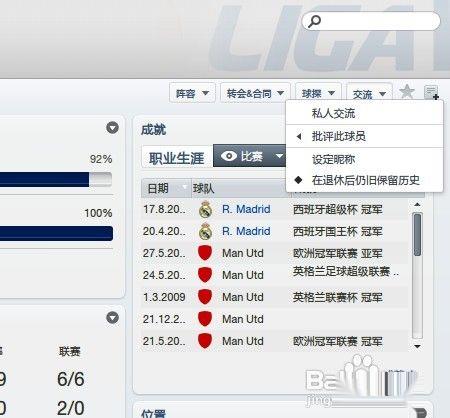Open the 转会&合同 dropdown
This screenshot has height=418, width=450.
[x=255, y=93]
